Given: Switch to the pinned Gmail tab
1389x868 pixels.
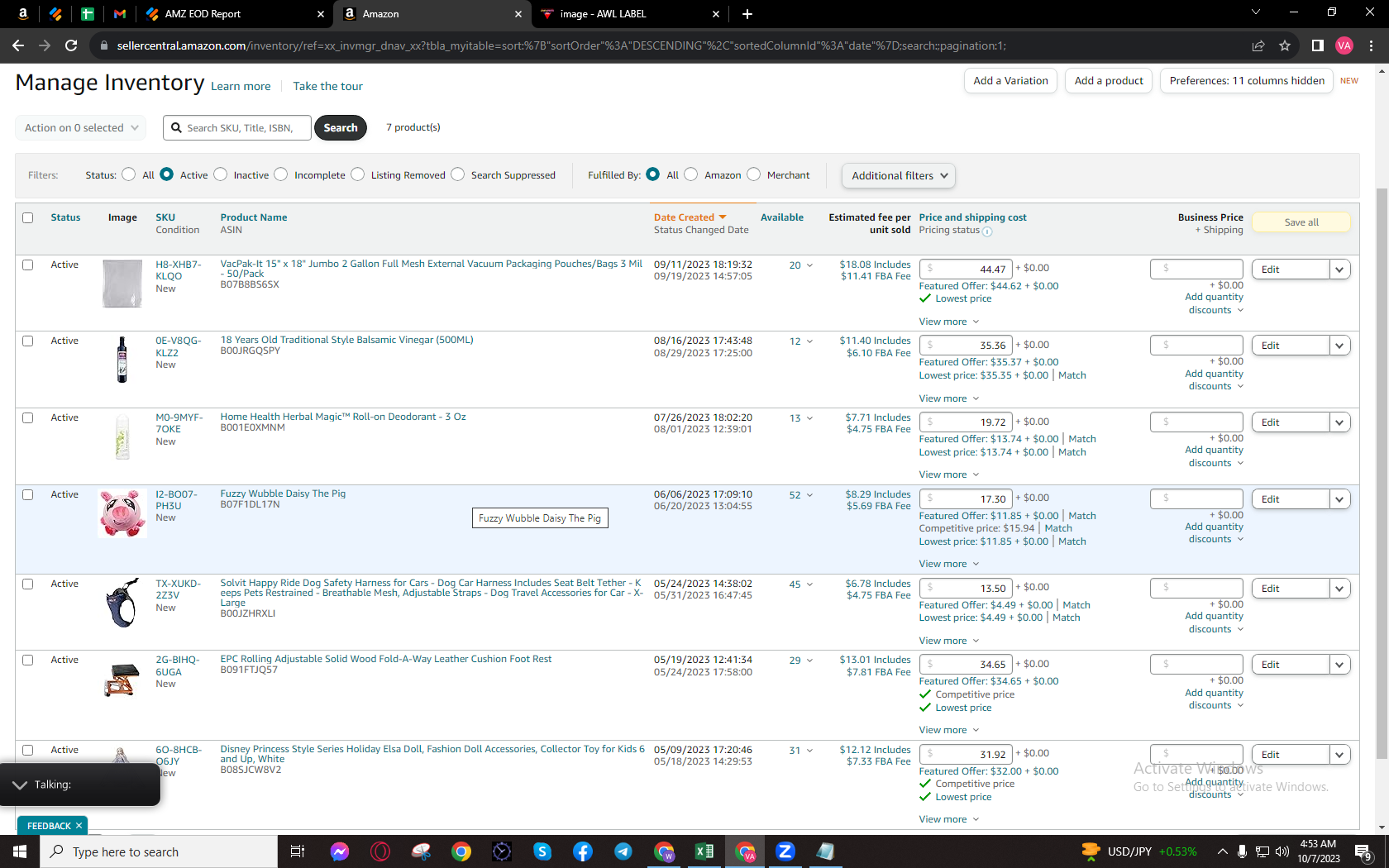Looking at the screenshot, I should click(x=120, y=14).
